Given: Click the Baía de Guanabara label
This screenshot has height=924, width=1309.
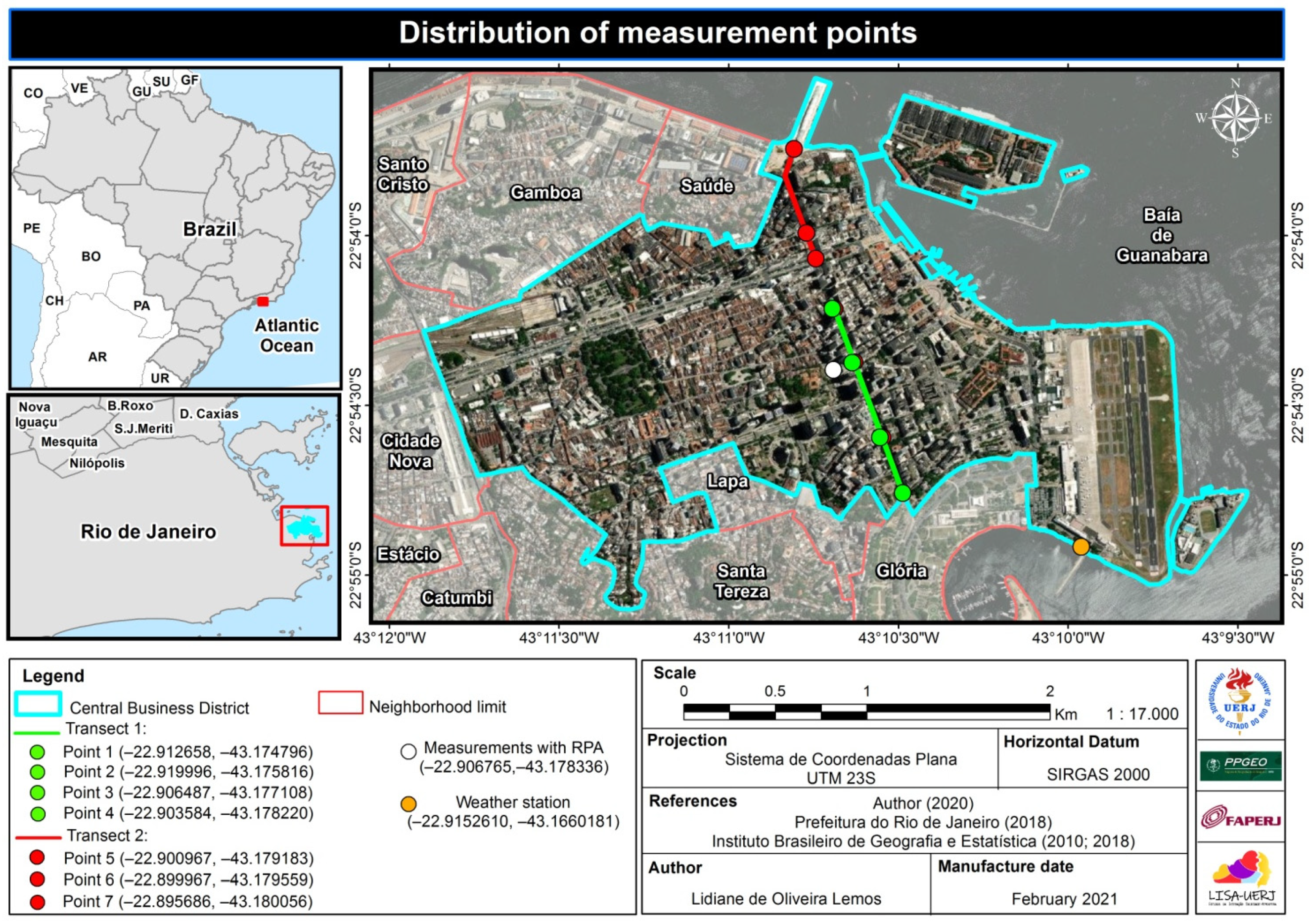Looking at the screenshot, I should (1161, 235).
